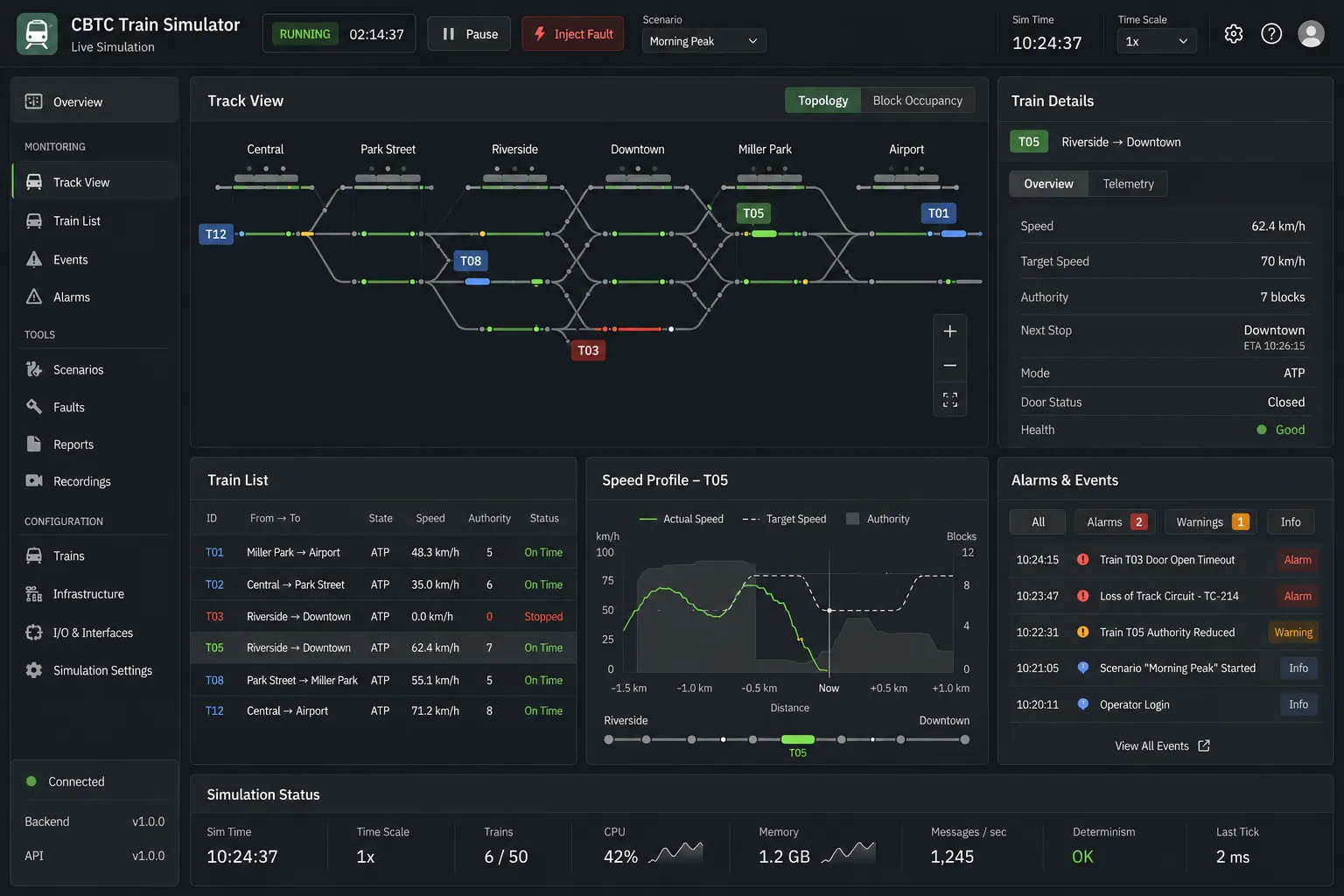This screenshot has width=1344, height=896.
Task: Click the Central station platform on track
Action: coord(265,178)
